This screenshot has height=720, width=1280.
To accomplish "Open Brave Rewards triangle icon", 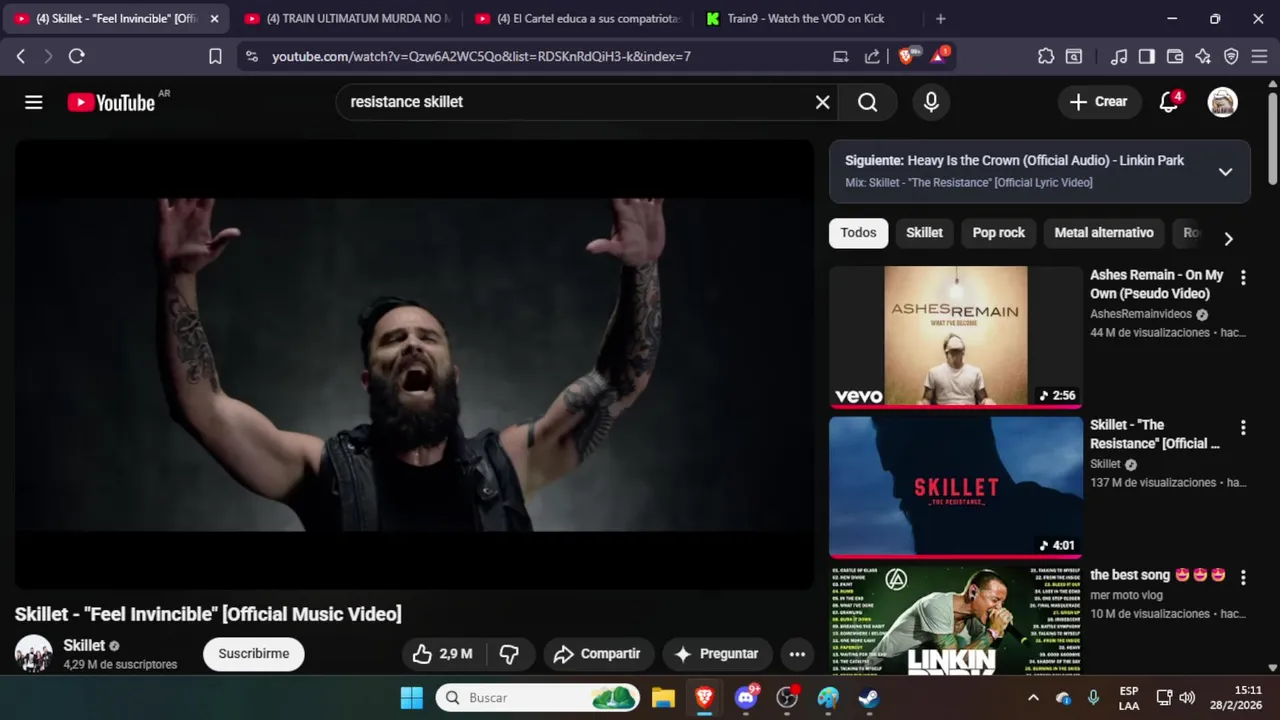I will [939, 57].
